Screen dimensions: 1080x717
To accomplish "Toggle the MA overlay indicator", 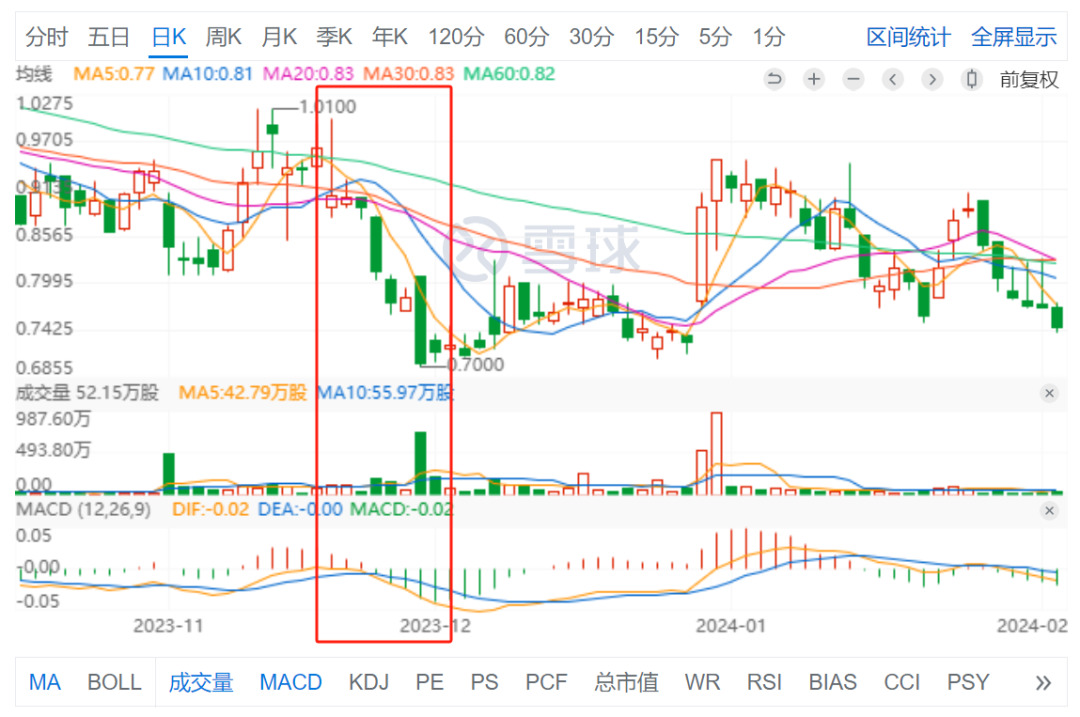I will [44, 682].
